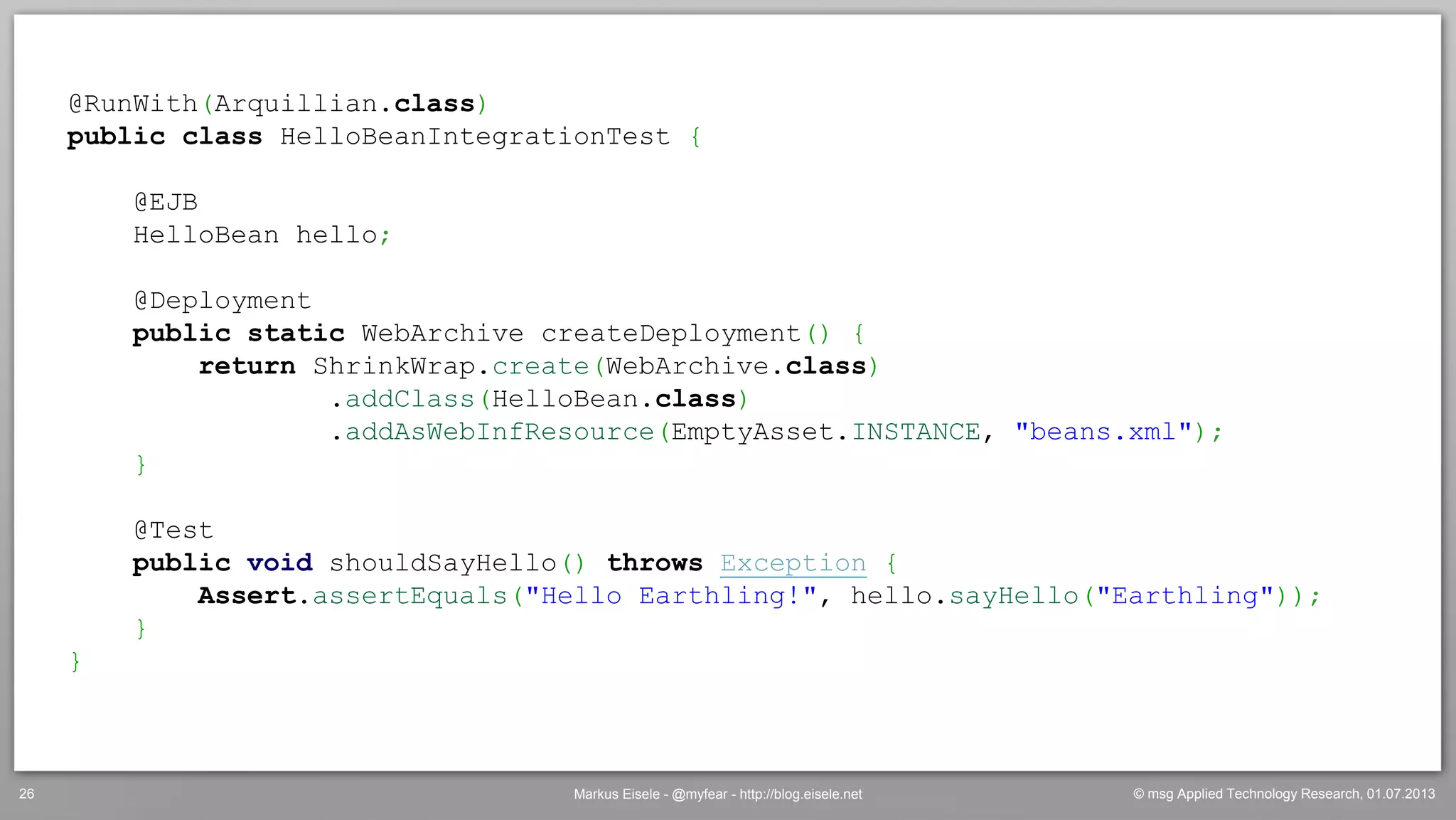The width and height of the screenshot is (1456, 820).
Task: Click the WebArchive return type
Action: [442, 334]
